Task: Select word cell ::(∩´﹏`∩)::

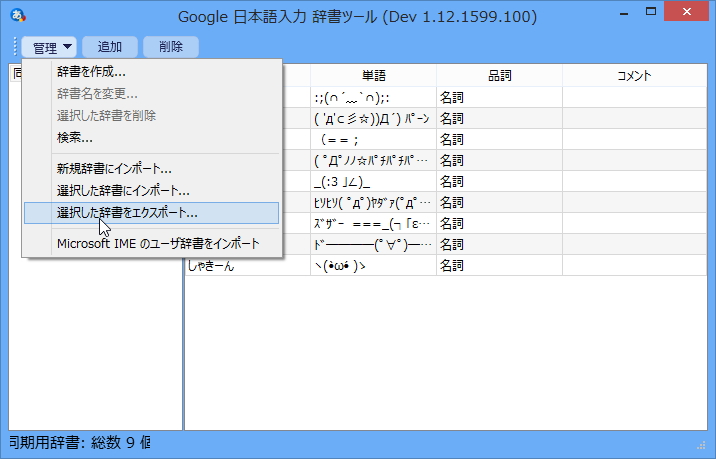Action: (374, 97)
